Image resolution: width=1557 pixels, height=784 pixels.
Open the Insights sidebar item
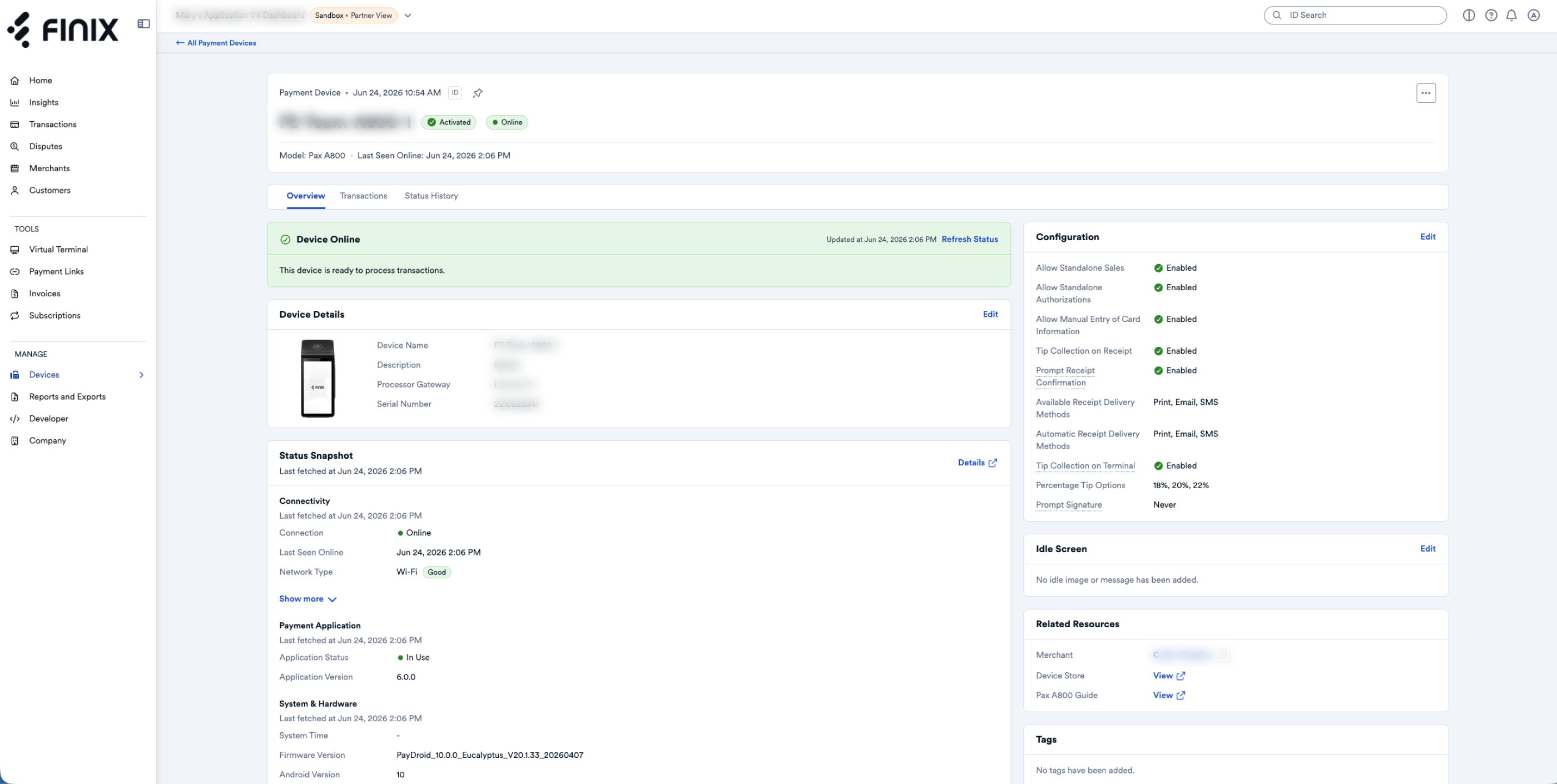[x=43, y=102]
